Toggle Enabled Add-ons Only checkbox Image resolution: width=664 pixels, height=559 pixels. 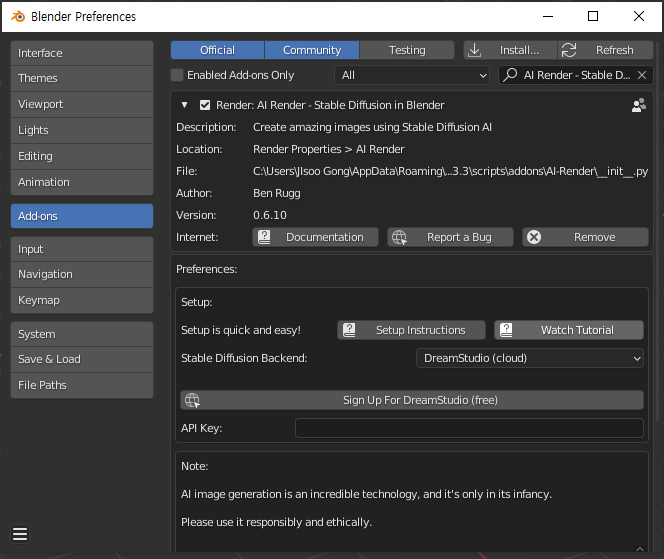point(177,75)
